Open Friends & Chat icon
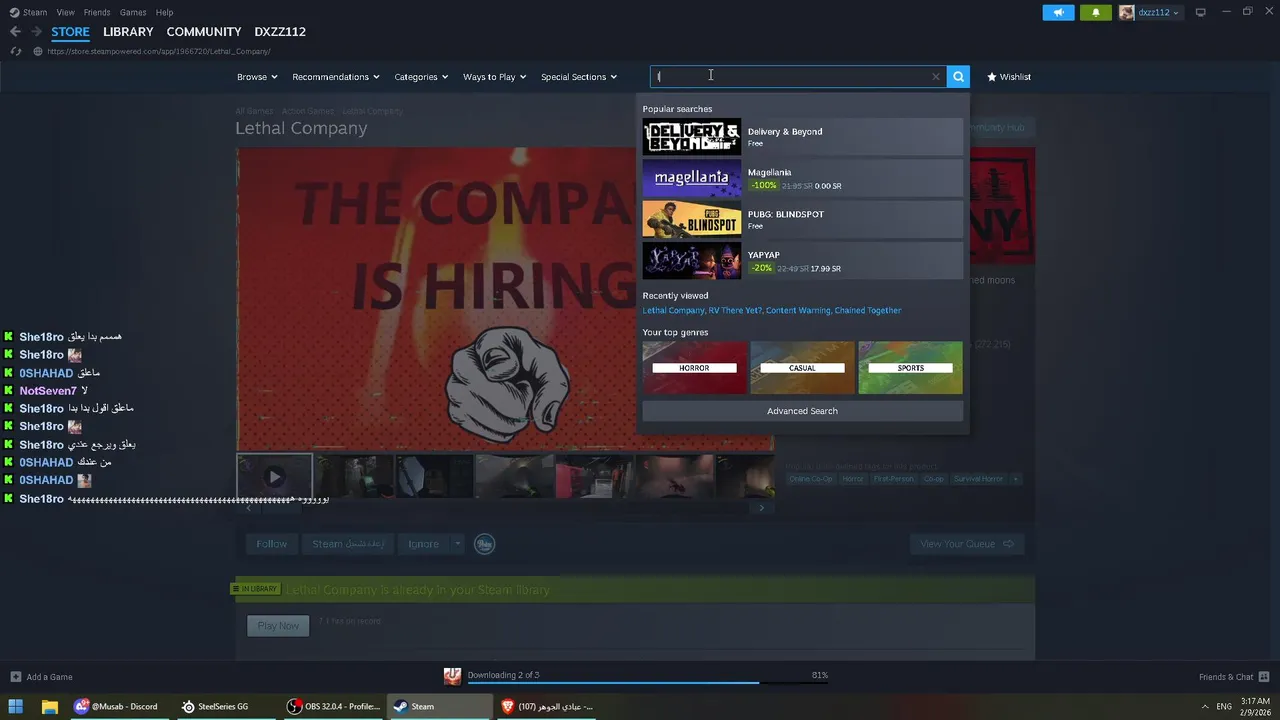 click(1263, 677)
